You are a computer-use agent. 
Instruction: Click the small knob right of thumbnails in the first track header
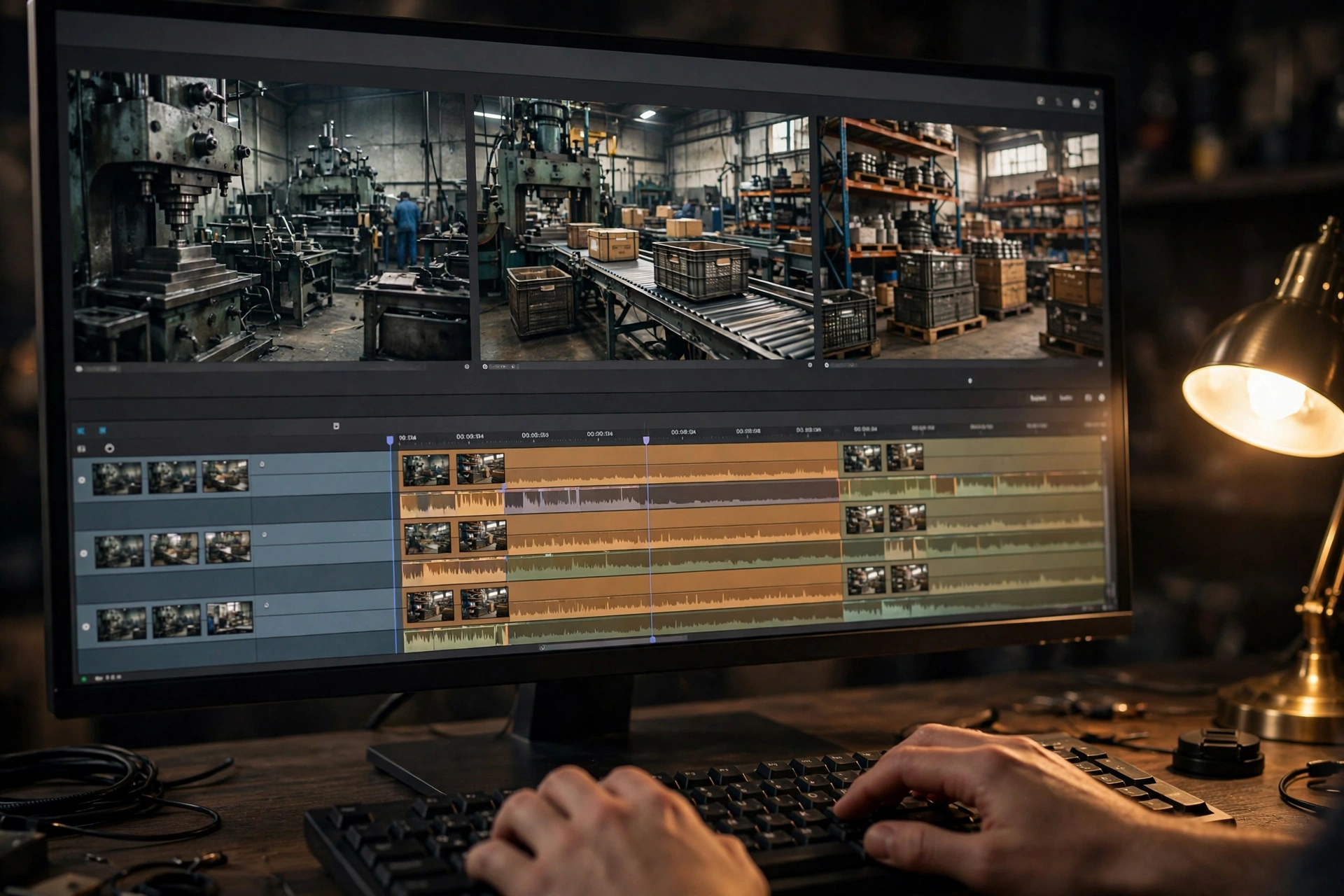[262, 464]
